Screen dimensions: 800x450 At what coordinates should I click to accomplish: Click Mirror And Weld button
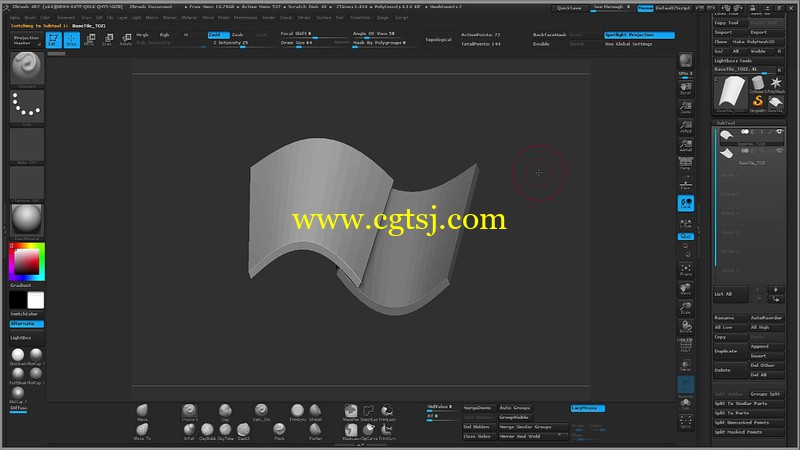coord(533,436)
